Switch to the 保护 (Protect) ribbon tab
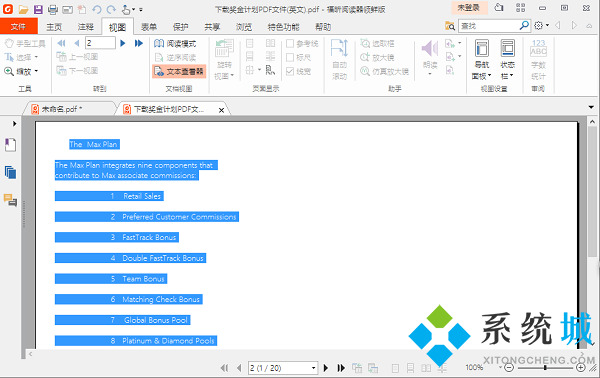 coord(180,27)
